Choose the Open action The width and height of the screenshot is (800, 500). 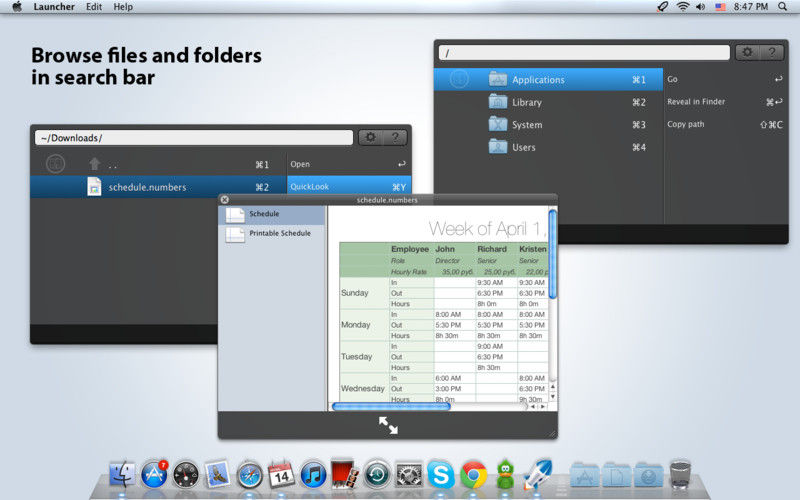(x=349, y=164)
